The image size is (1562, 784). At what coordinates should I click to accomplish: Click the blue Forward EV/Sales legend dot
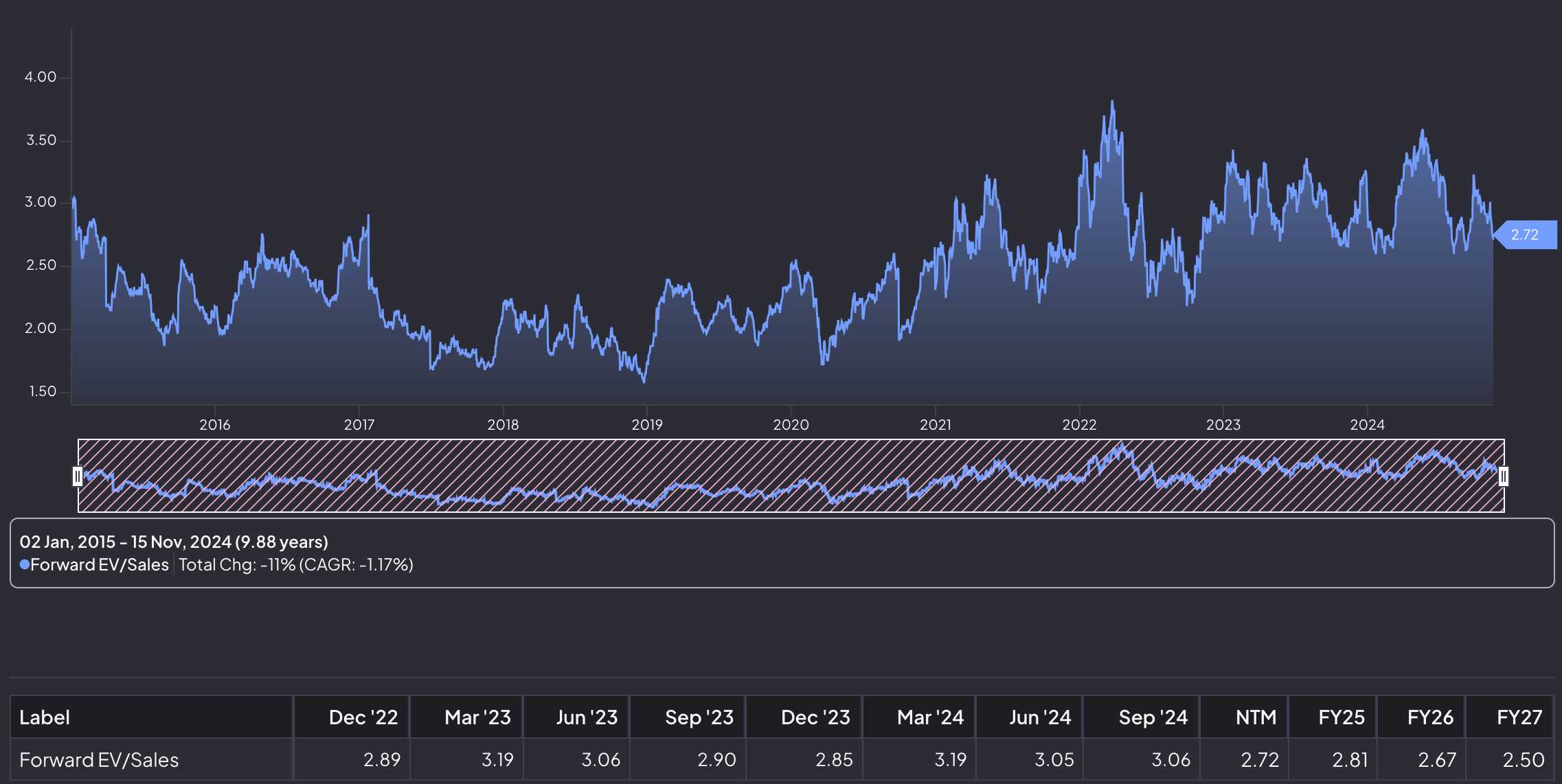coord(25,564)
